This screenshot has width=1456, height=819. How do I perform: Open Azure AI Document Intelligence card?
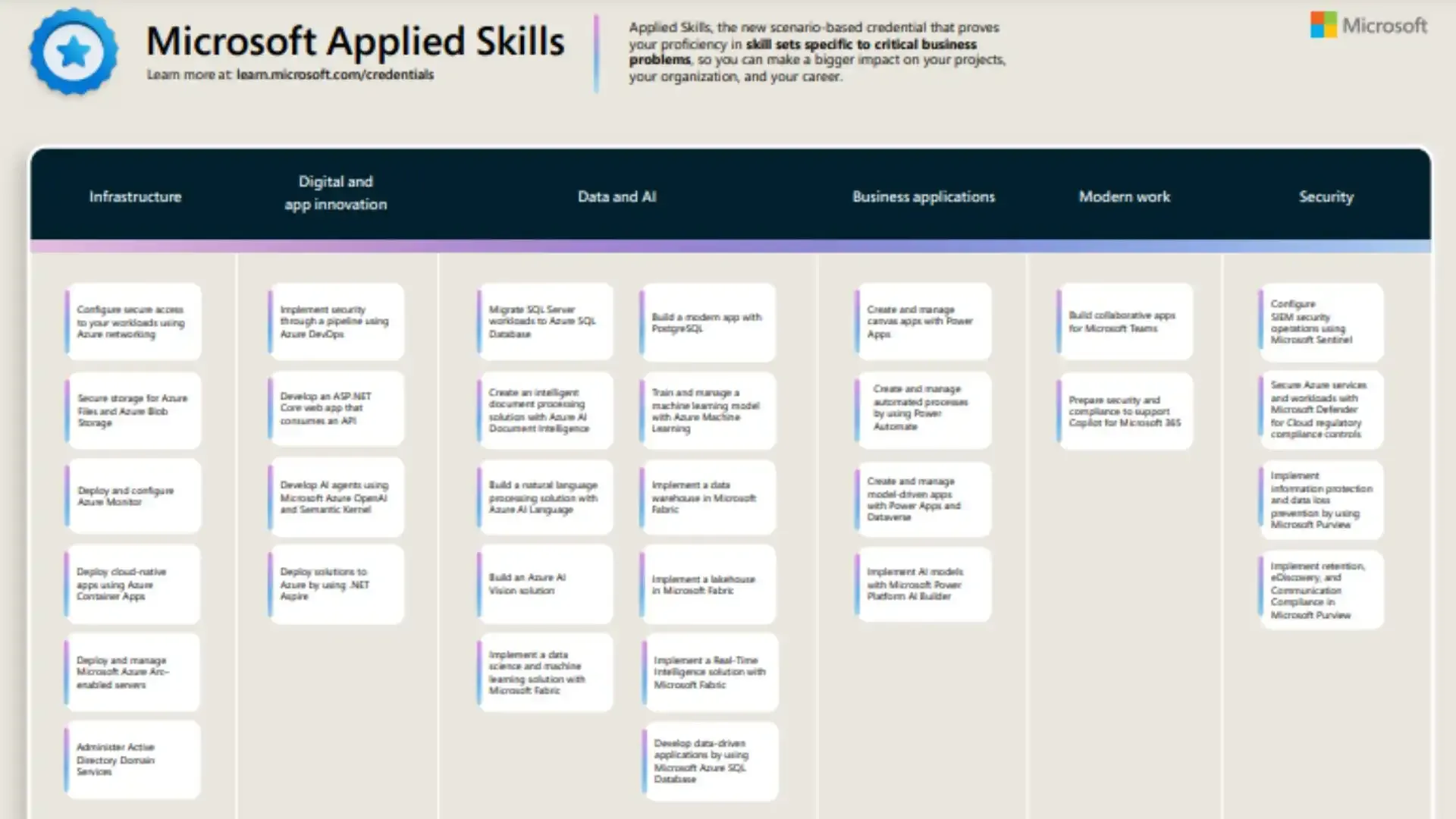544,410
